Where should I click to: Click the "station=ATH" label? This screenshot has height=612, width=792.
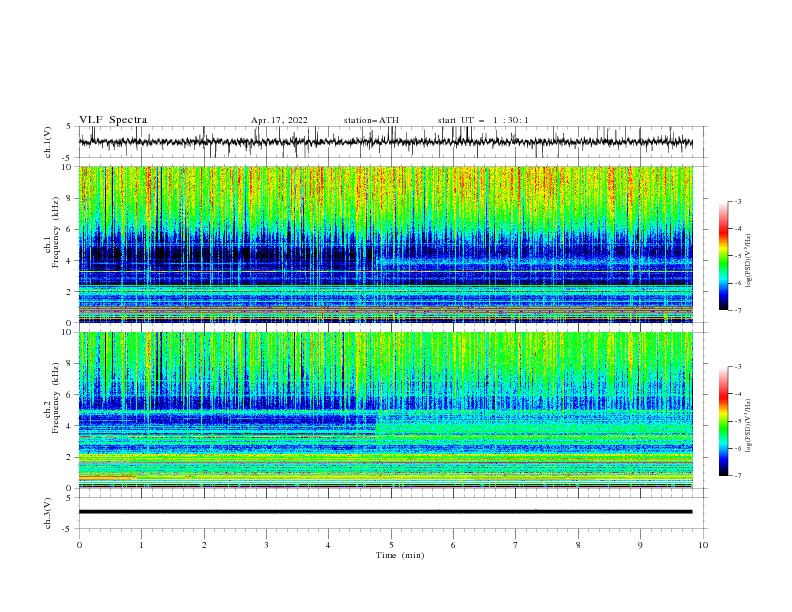[x=371, y=120]
